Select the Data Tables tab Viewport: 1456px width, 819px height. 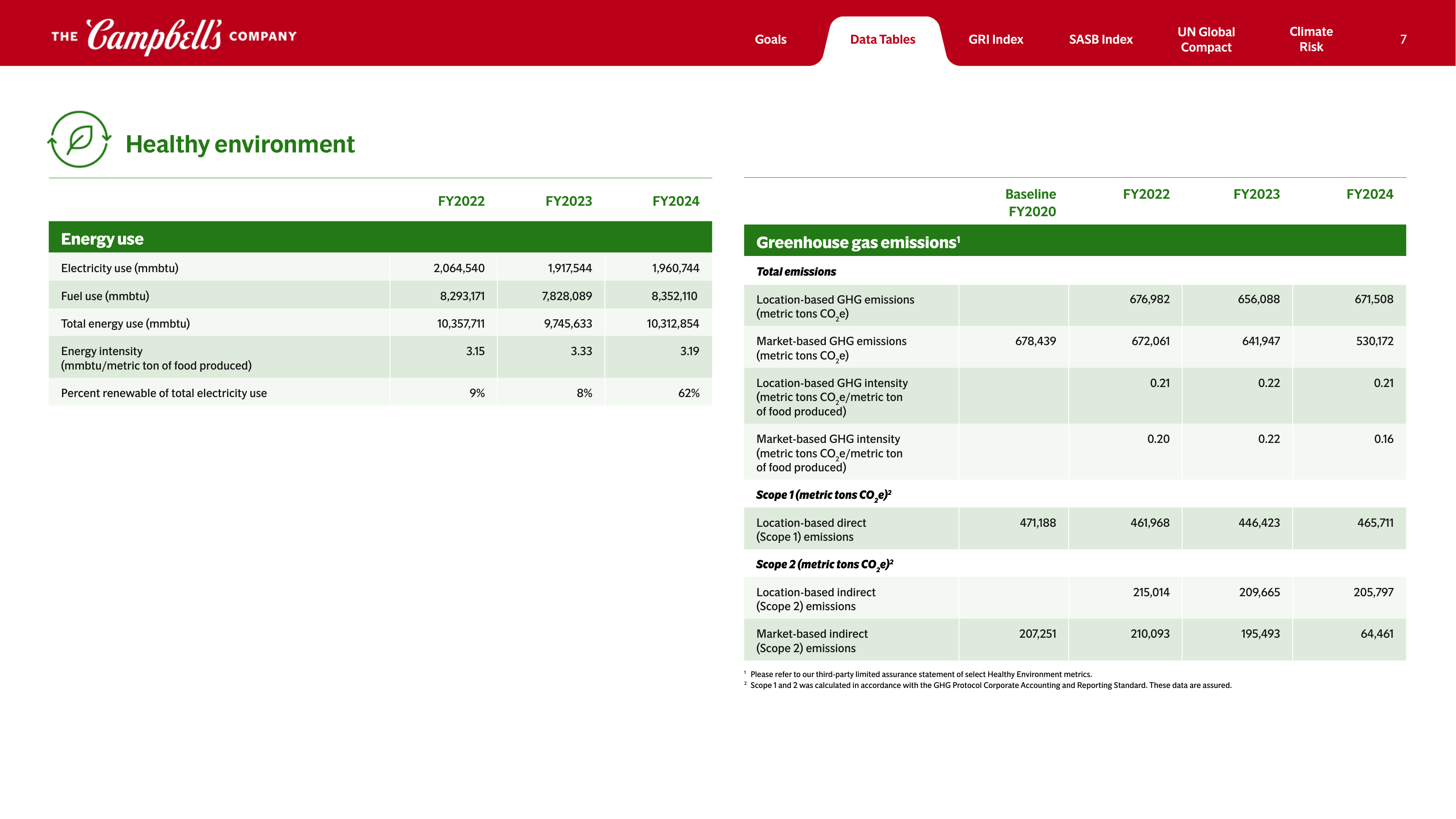coord(882,40)
